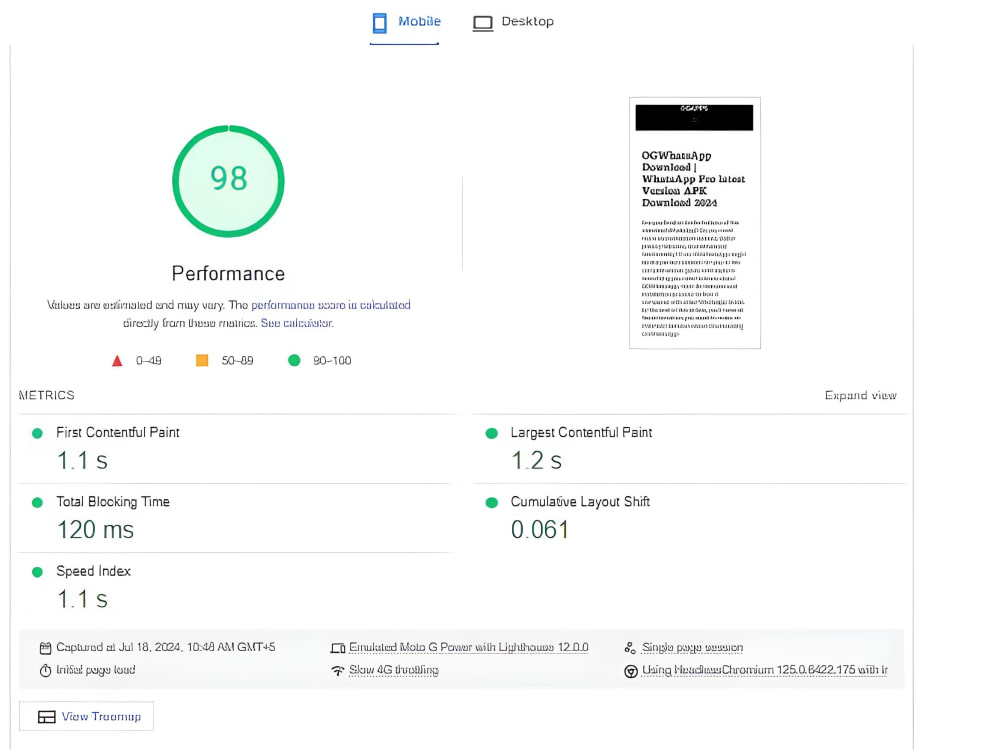1000x750 pixels.
Task: Click the stopwatch icon beside Initial page load
Action: 45,671
